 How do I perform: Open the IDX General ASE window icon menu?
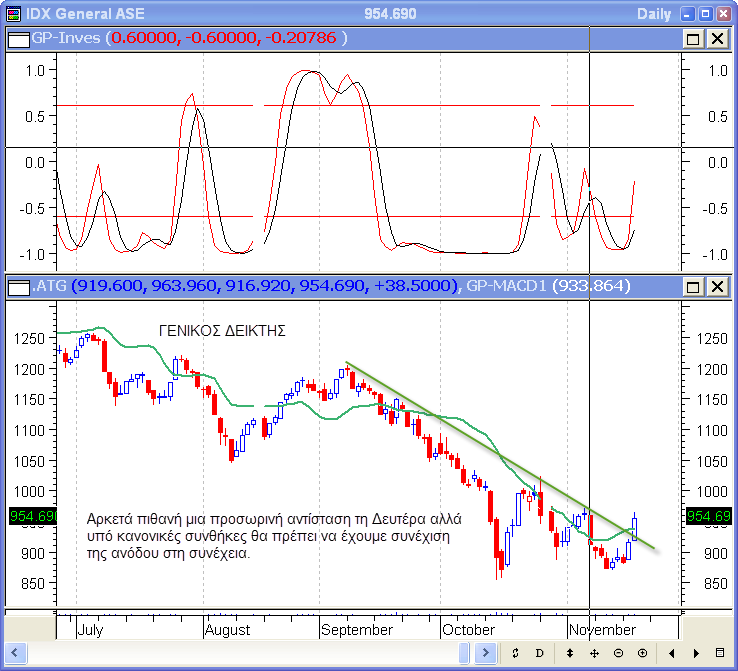[12, 13]
